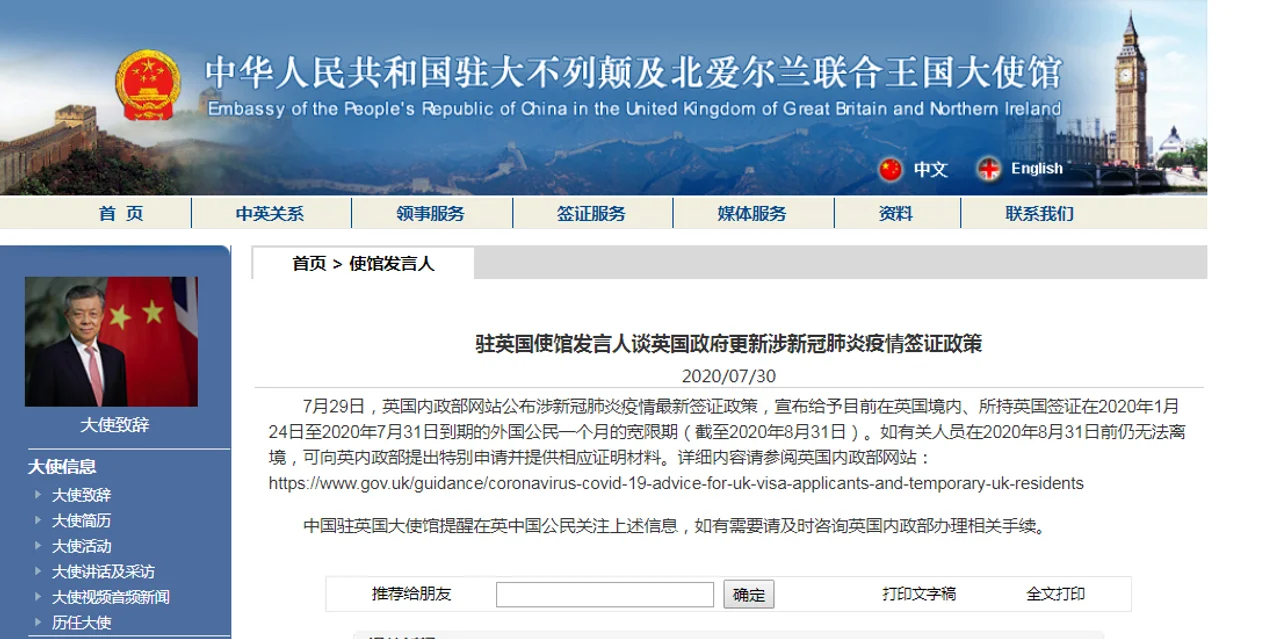Click the article title 驻英国使馆发言人谈英国政府更新涉新冠肺炎疫情签证政策
The height and width of the screenshot is (639, 1280).
coord(728,344)
